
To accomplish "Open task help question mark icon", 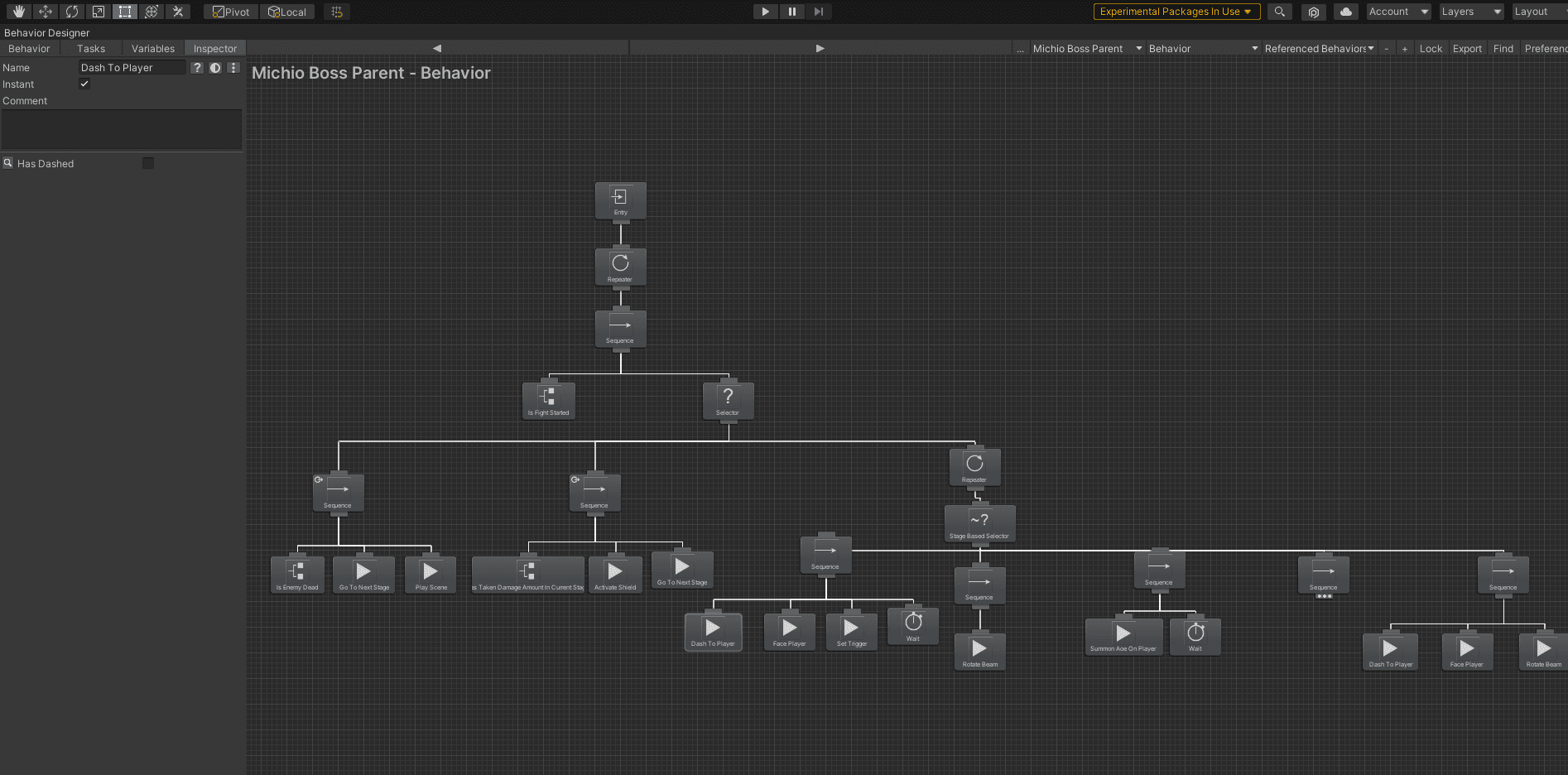I will pyautogui.click(x=197, y=68).
